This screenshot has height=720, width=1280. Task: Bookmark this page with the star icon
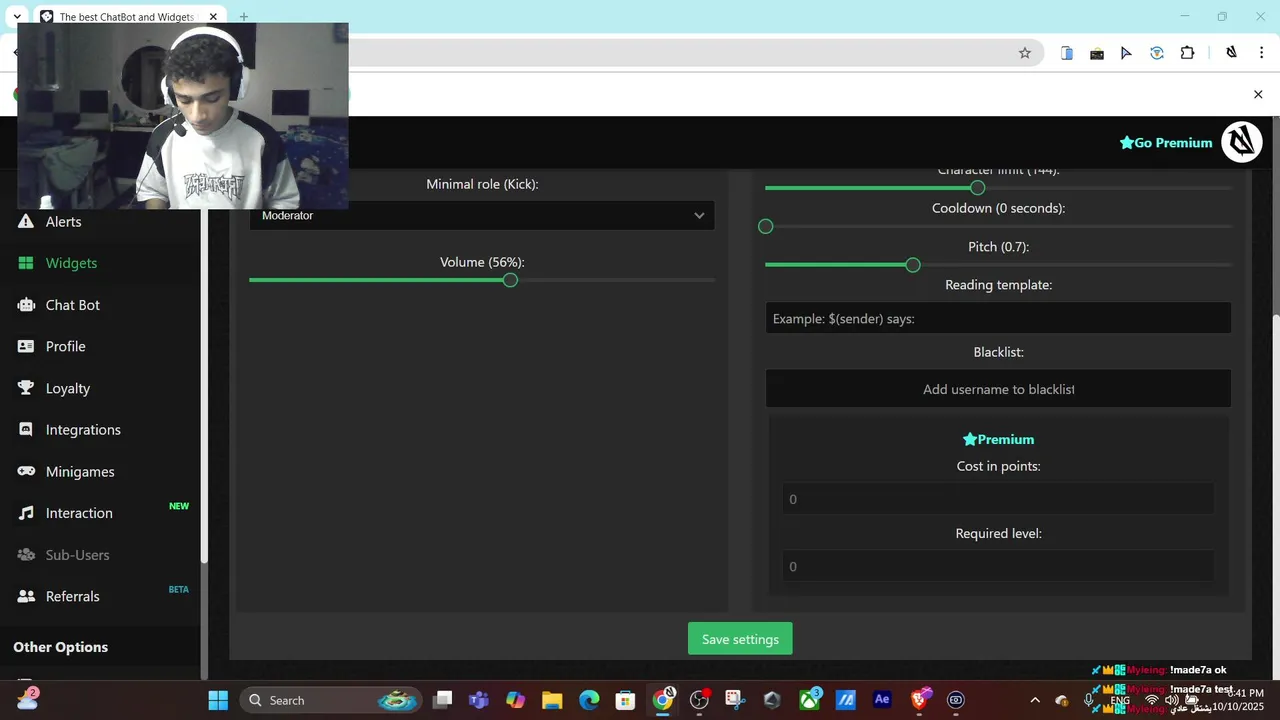coord(1025,53)
